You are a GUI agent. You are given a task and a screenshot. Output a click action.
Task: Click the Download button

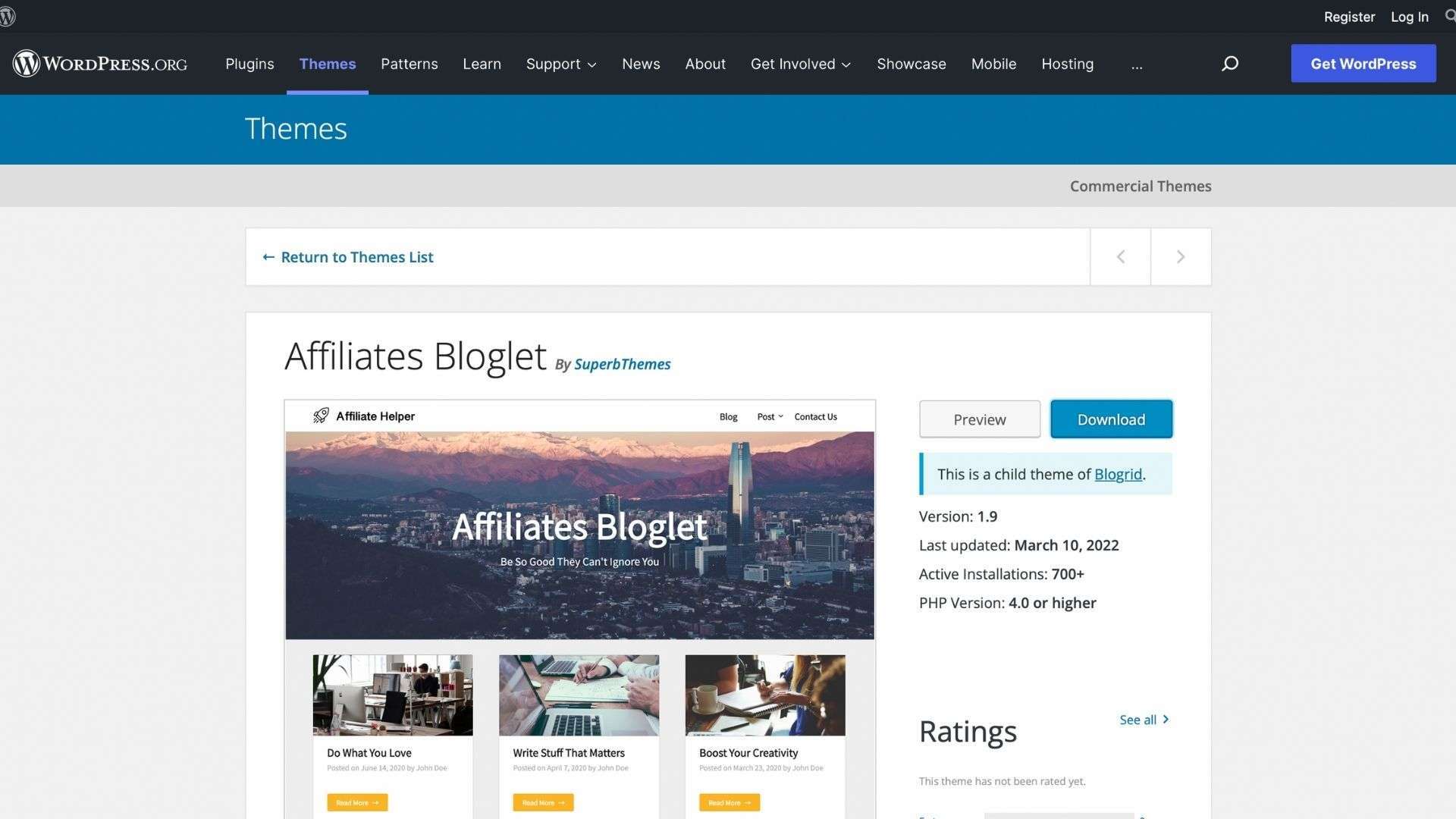[1111, 419]
